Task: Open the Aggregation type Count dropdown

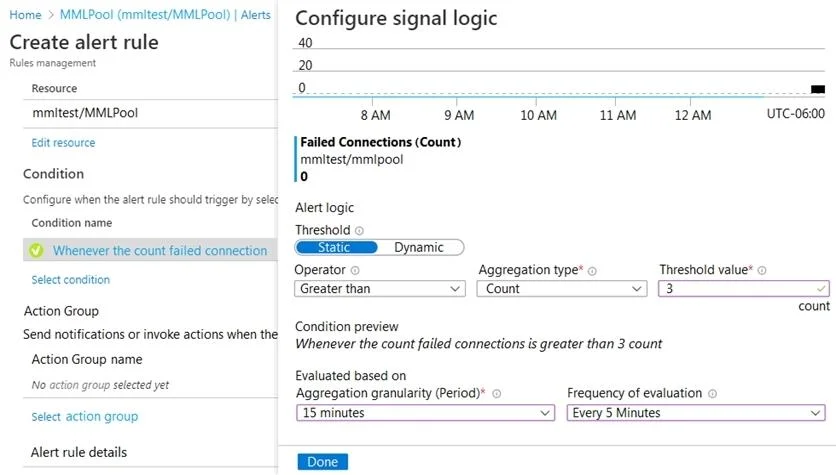Action: (x=562, y=289)
